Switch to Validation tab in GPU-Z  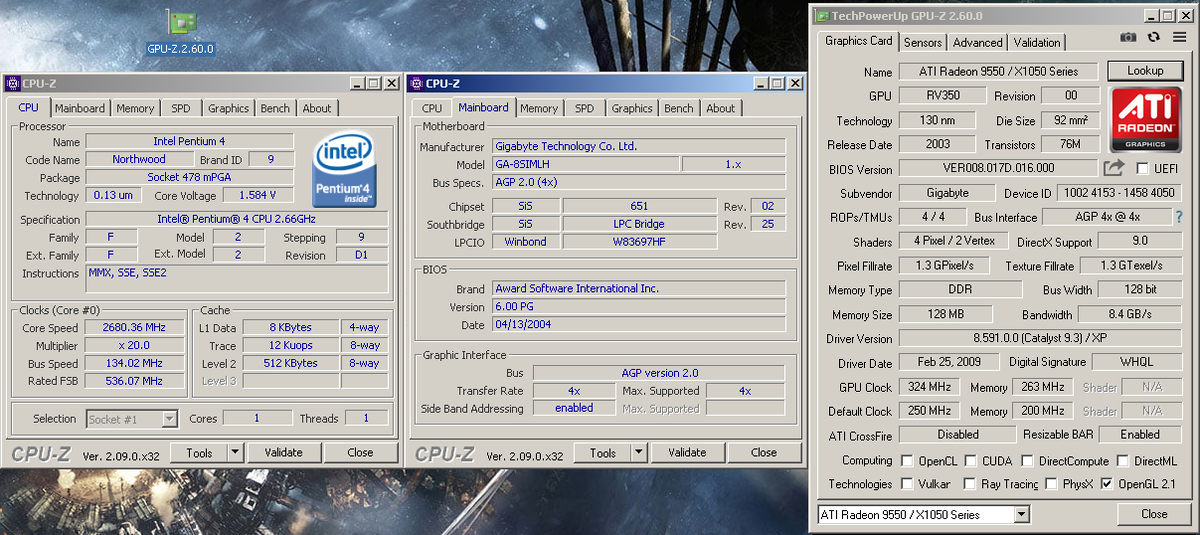[1037, 42]
